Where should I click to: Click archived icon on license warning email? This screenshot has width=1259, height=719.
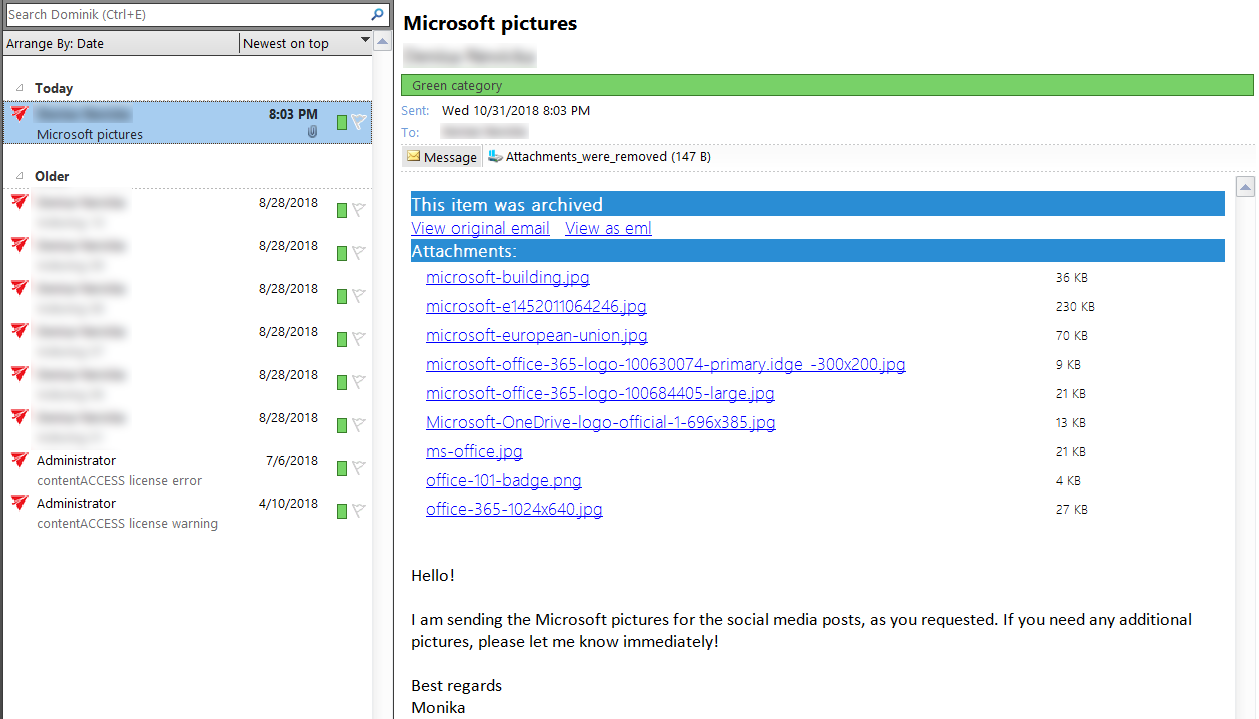[19, 503]
